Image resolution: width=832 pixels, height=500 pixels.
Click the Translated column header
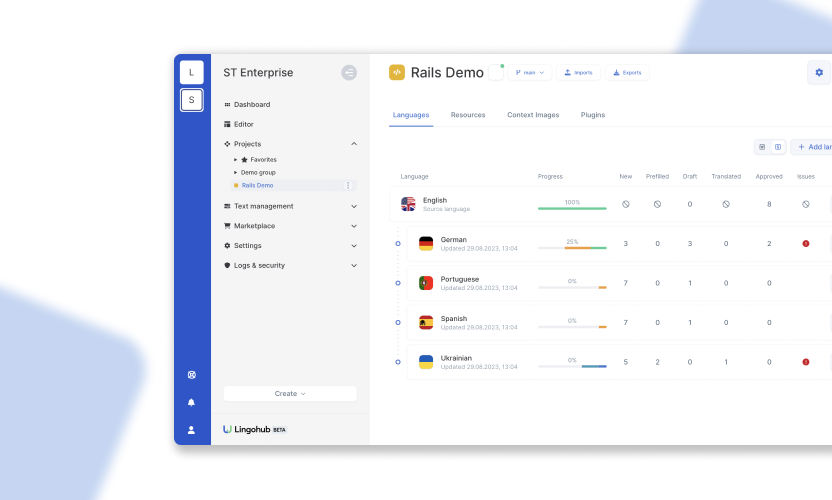coord(726,176)
